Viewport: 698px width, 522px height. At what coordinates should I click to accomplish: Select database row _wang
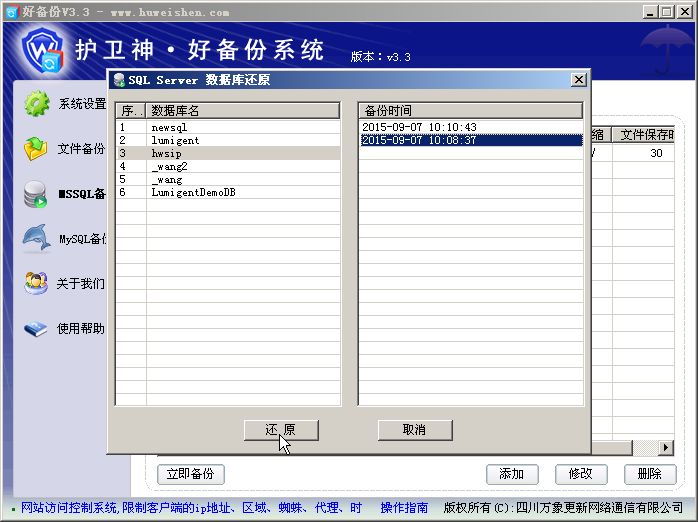click(x=228, y=179)
